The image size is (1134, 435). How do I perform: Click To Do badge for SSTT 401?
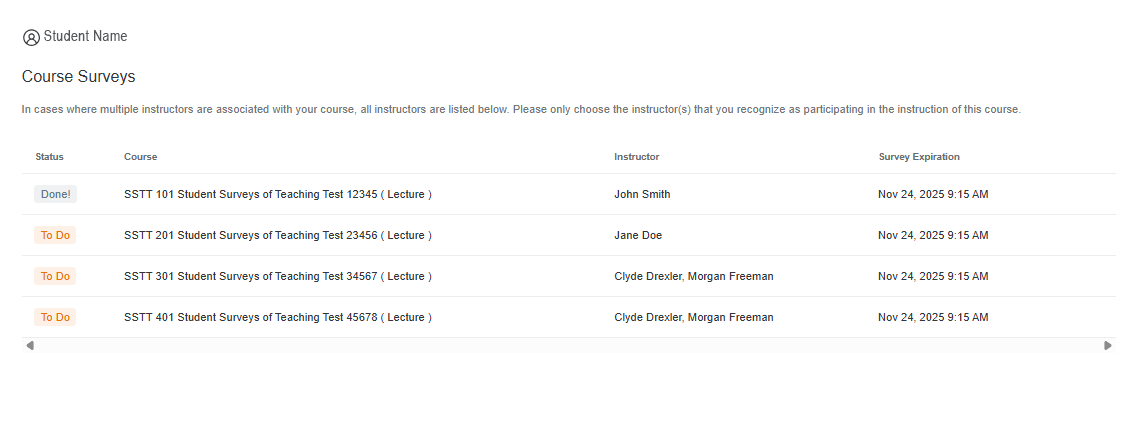click(x=55, y=317)
